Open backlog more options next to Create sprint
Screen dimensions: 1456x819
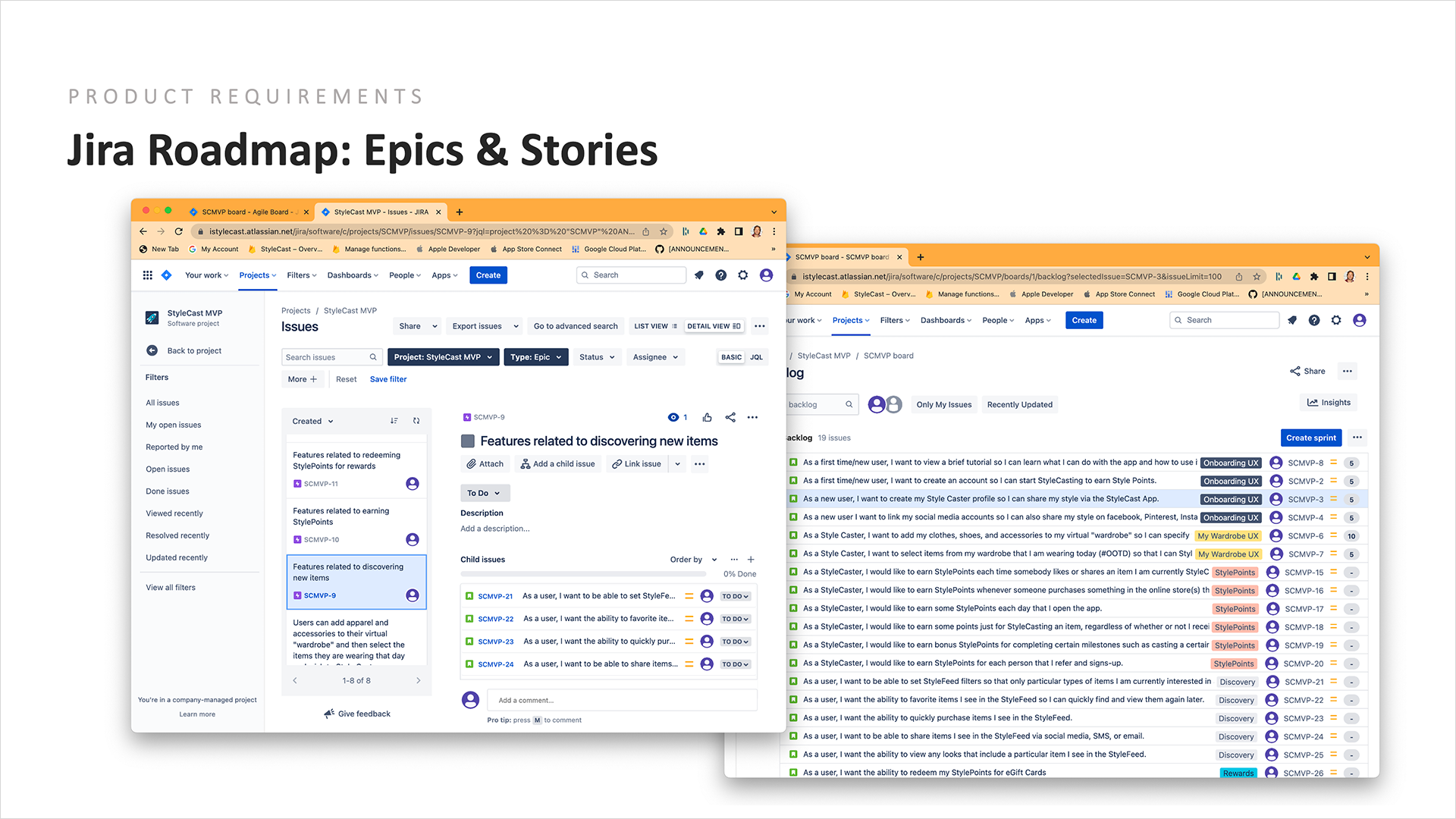pyautogui.click(x=1357, y=438)
